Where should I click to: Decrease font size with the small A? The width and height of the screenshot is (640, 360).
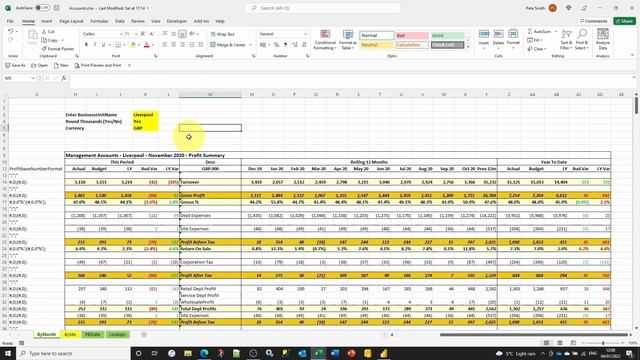(x=151, y=34)
